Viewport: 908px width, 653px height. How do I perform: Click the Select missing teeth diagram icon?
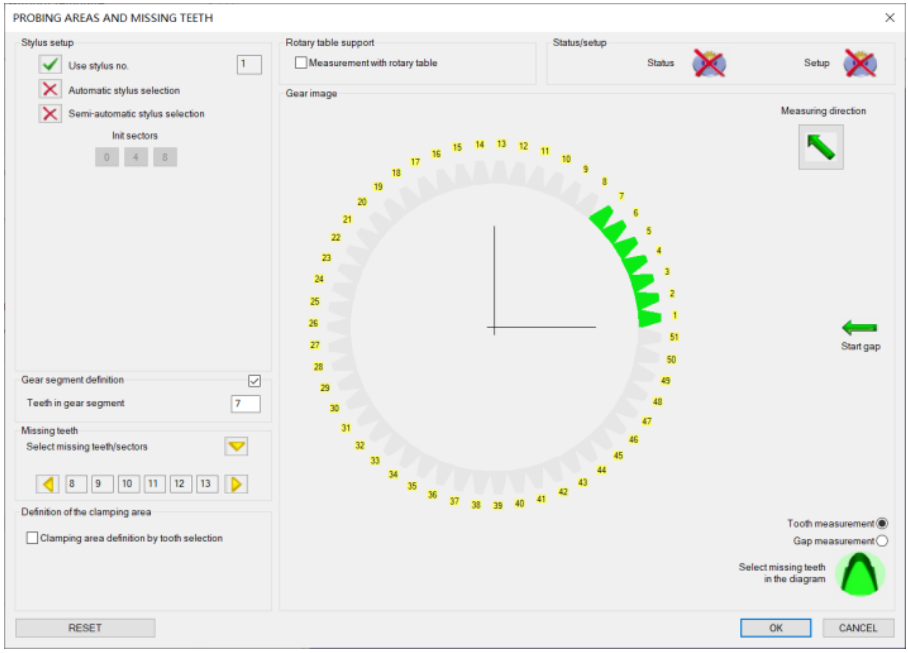859,574
